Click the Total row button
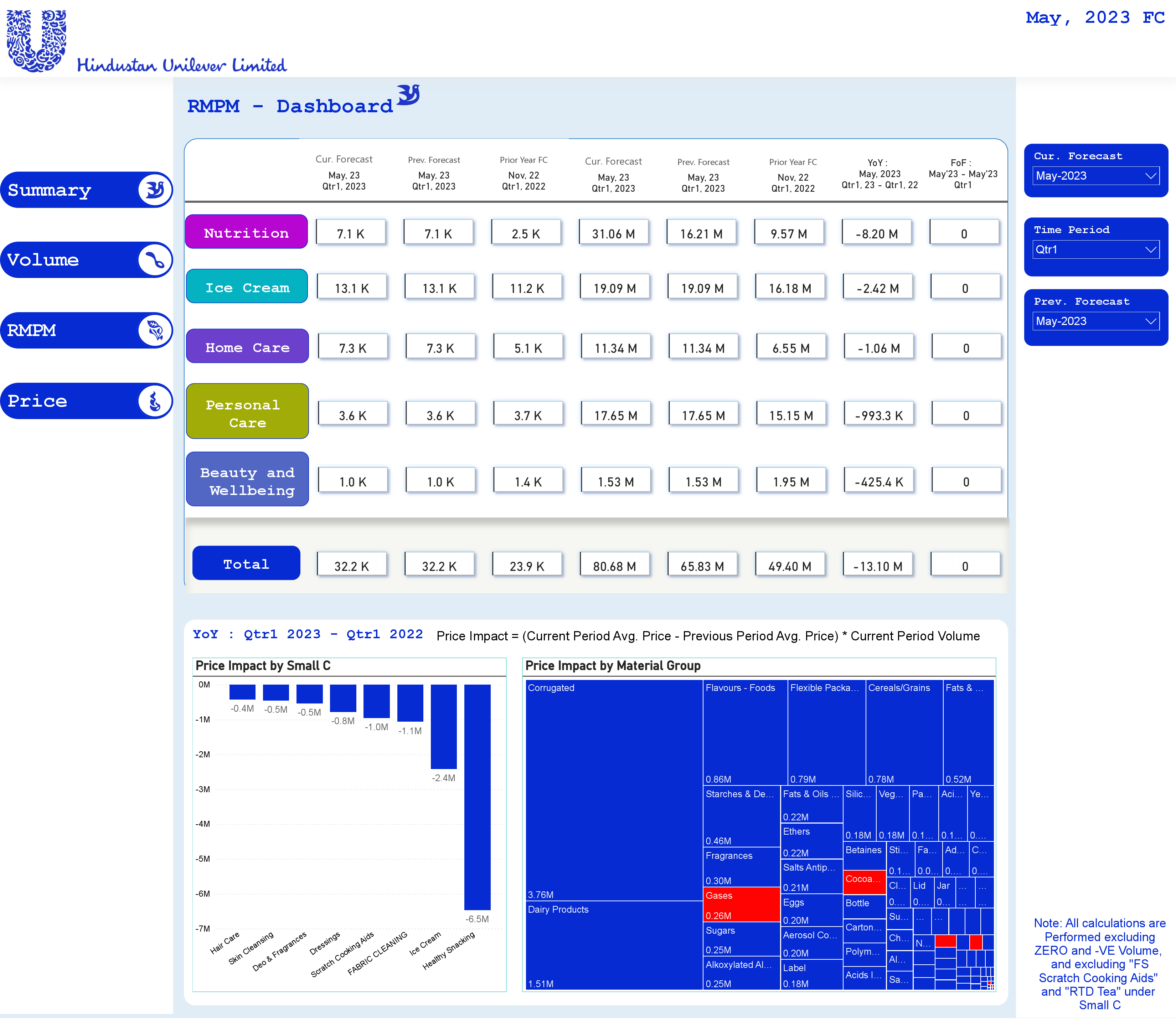1176x1021 pixels. 246,563
